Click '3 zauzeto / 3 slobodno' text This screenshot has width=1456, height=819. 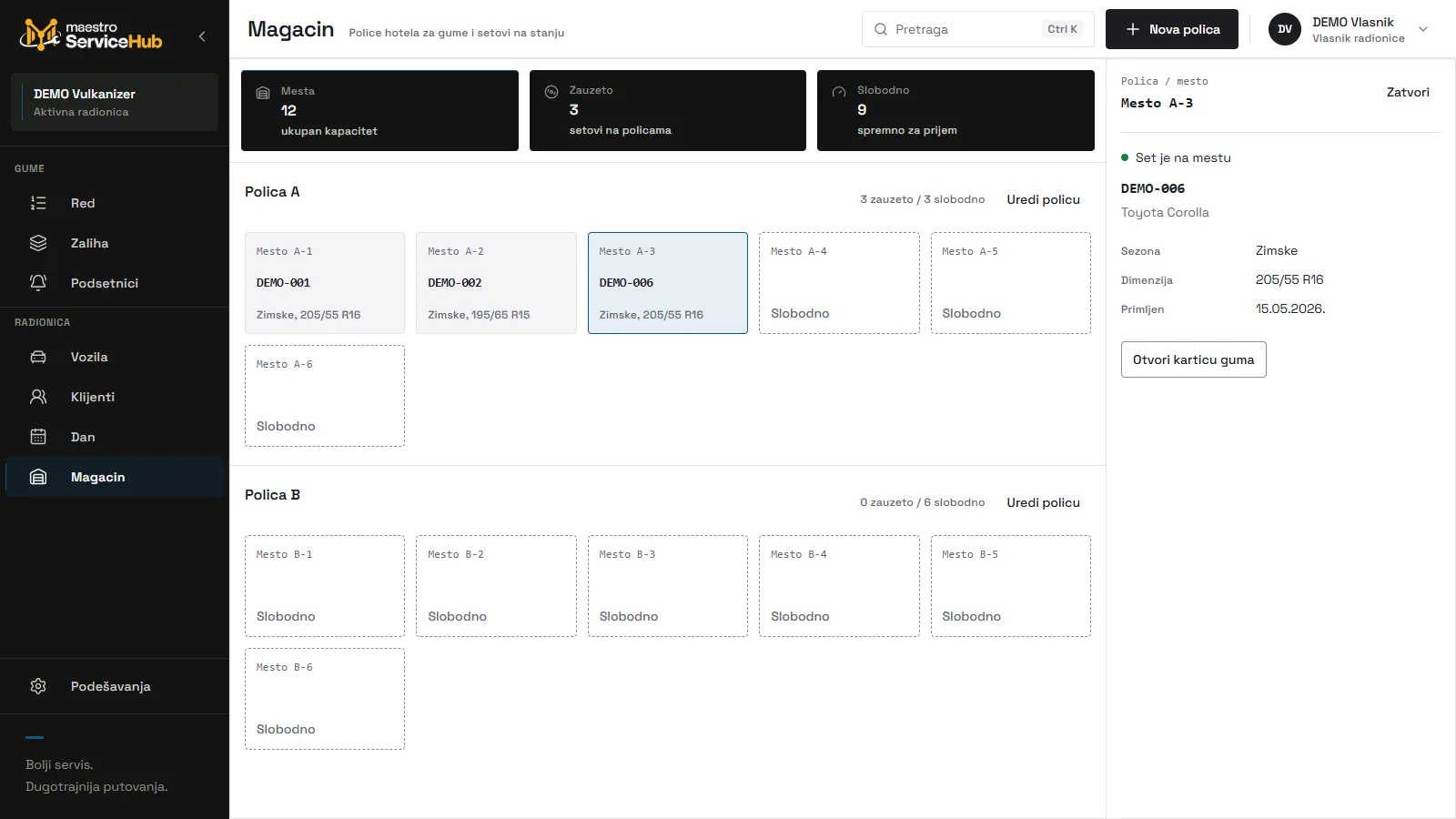click(923, 199)
